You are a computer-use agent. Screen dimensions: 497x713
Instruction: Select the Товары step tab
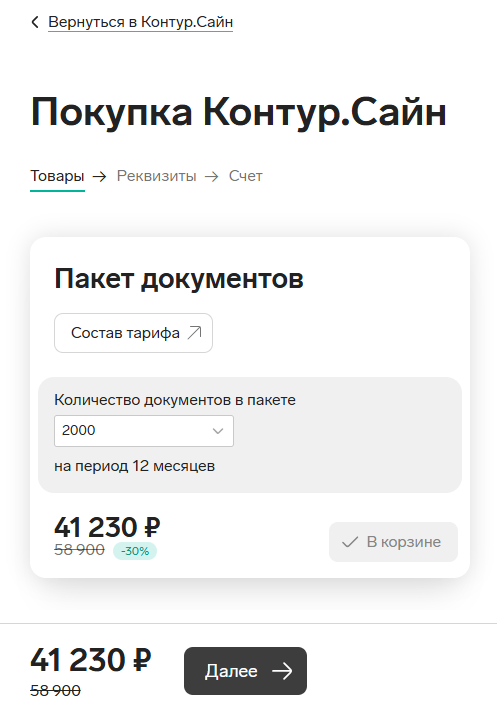(57, 176)
